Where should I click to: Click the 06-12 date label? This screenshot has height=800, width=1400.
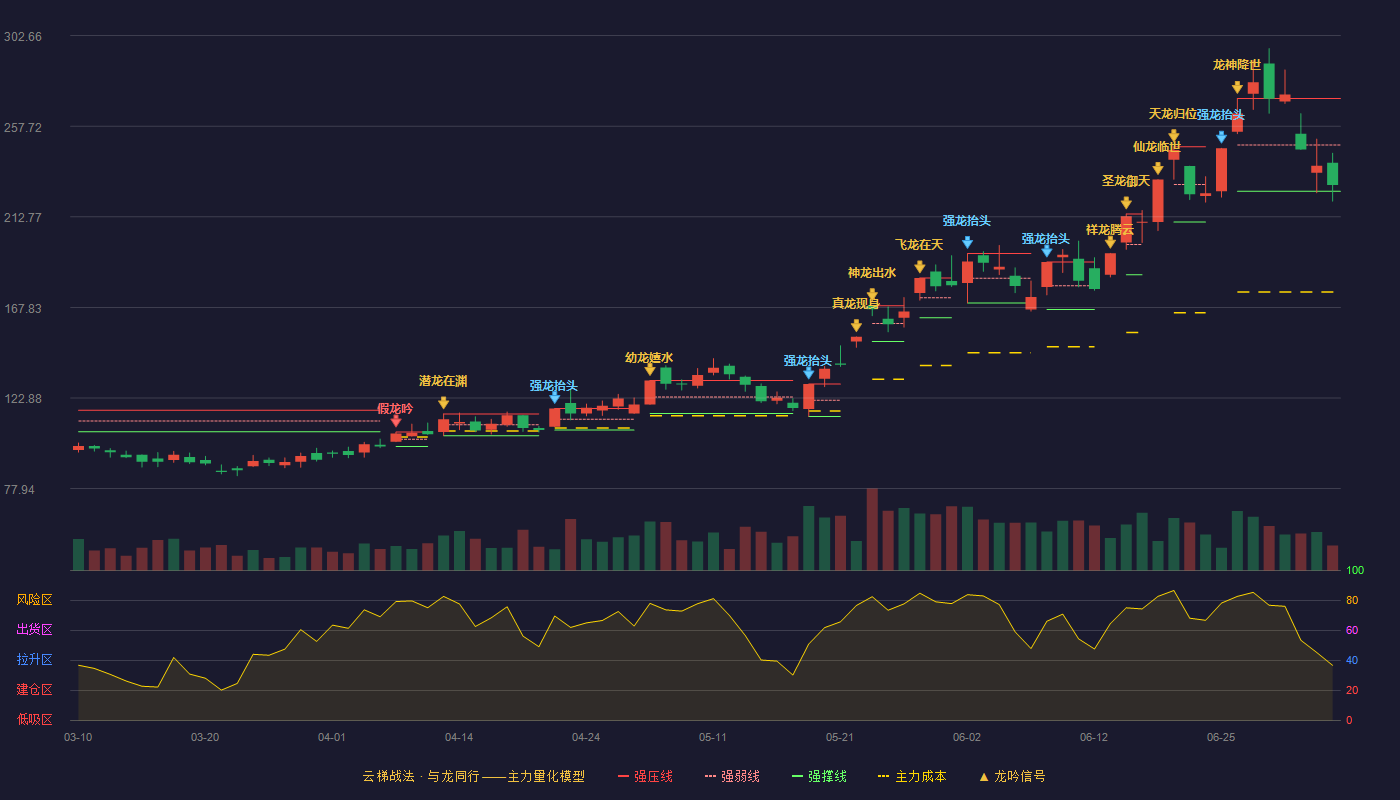coord(1094,737)
